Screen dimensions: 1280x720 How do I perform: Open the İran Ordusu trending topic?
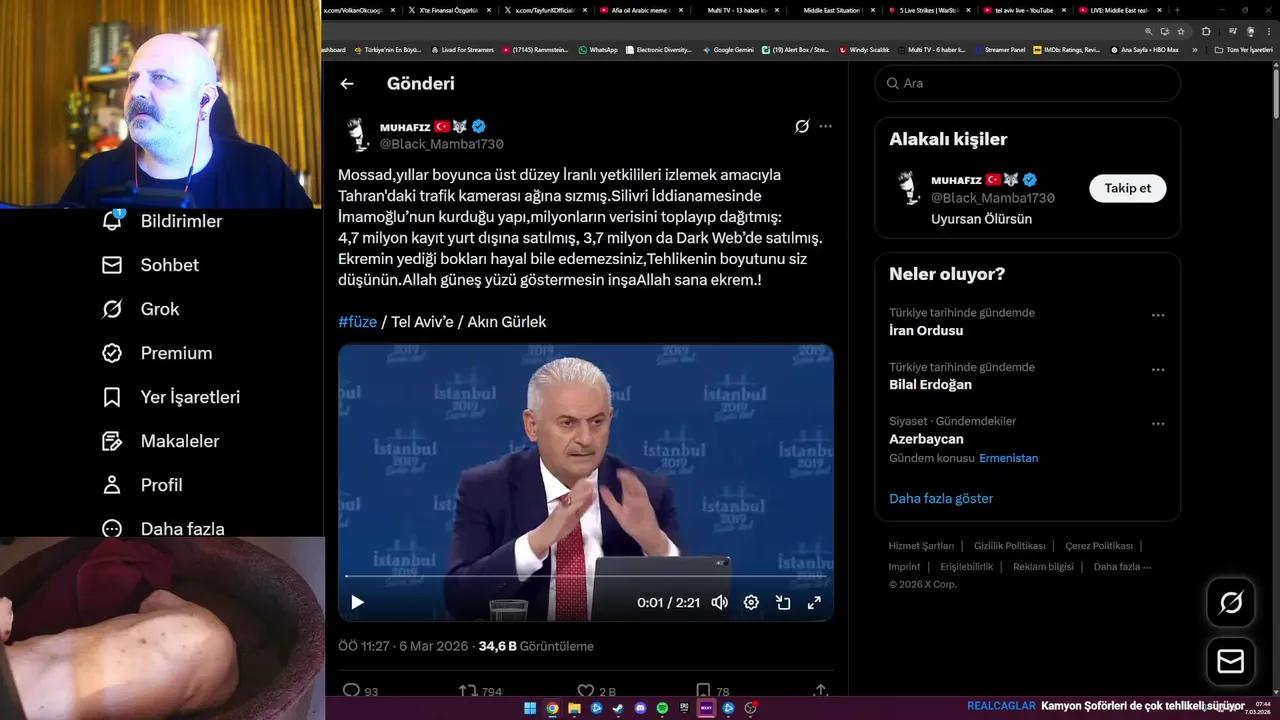(x=926, y=330)
